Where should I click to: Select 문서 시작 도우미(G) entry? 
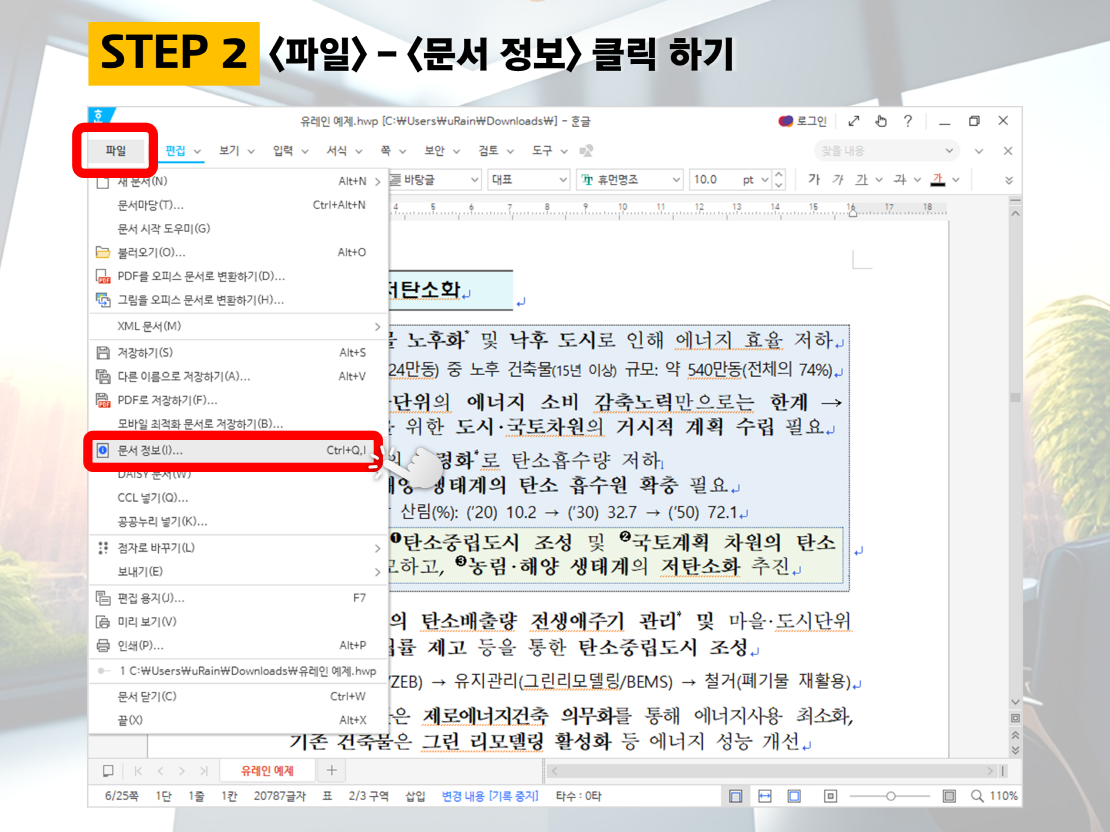(239, 229)
